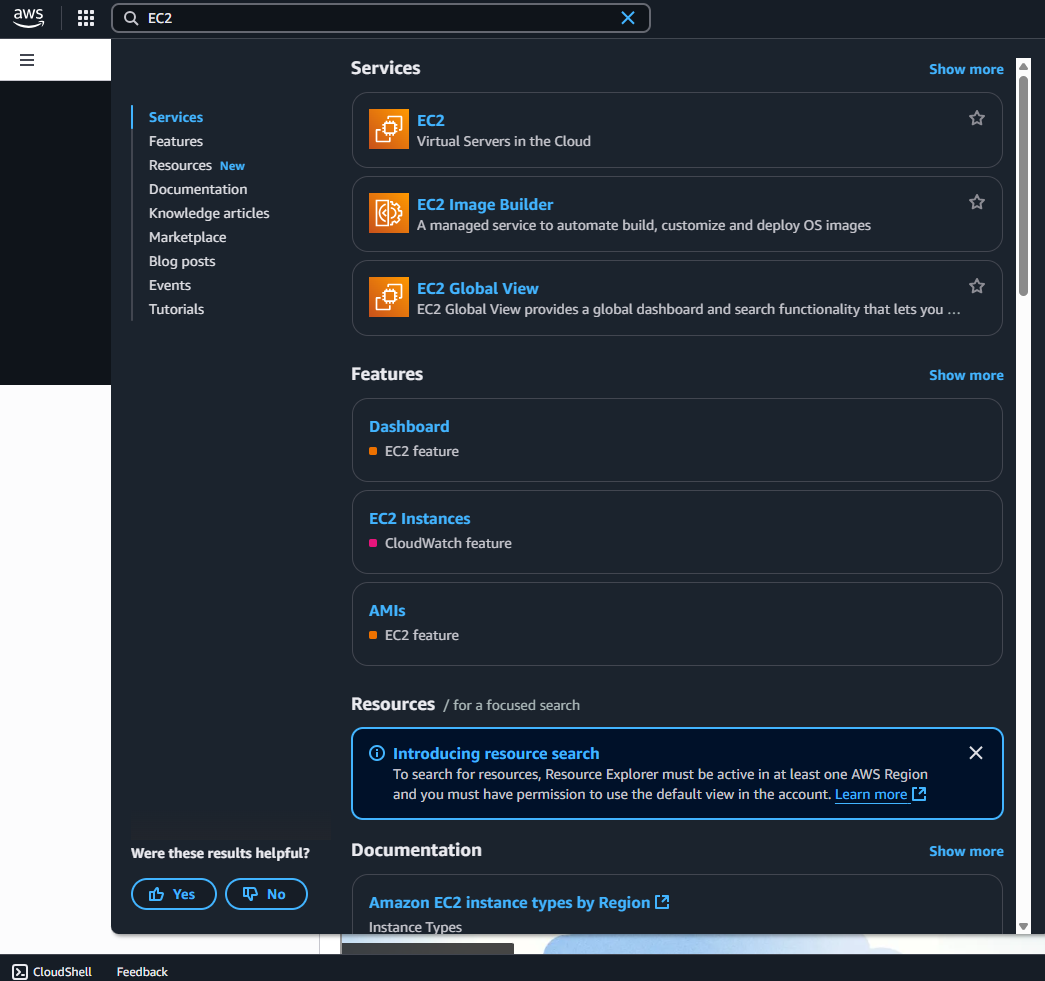The width and height of the screenshot is (1045, 981).
Task: Toggle the star on EC2 Global View
Action: point(977,285)
